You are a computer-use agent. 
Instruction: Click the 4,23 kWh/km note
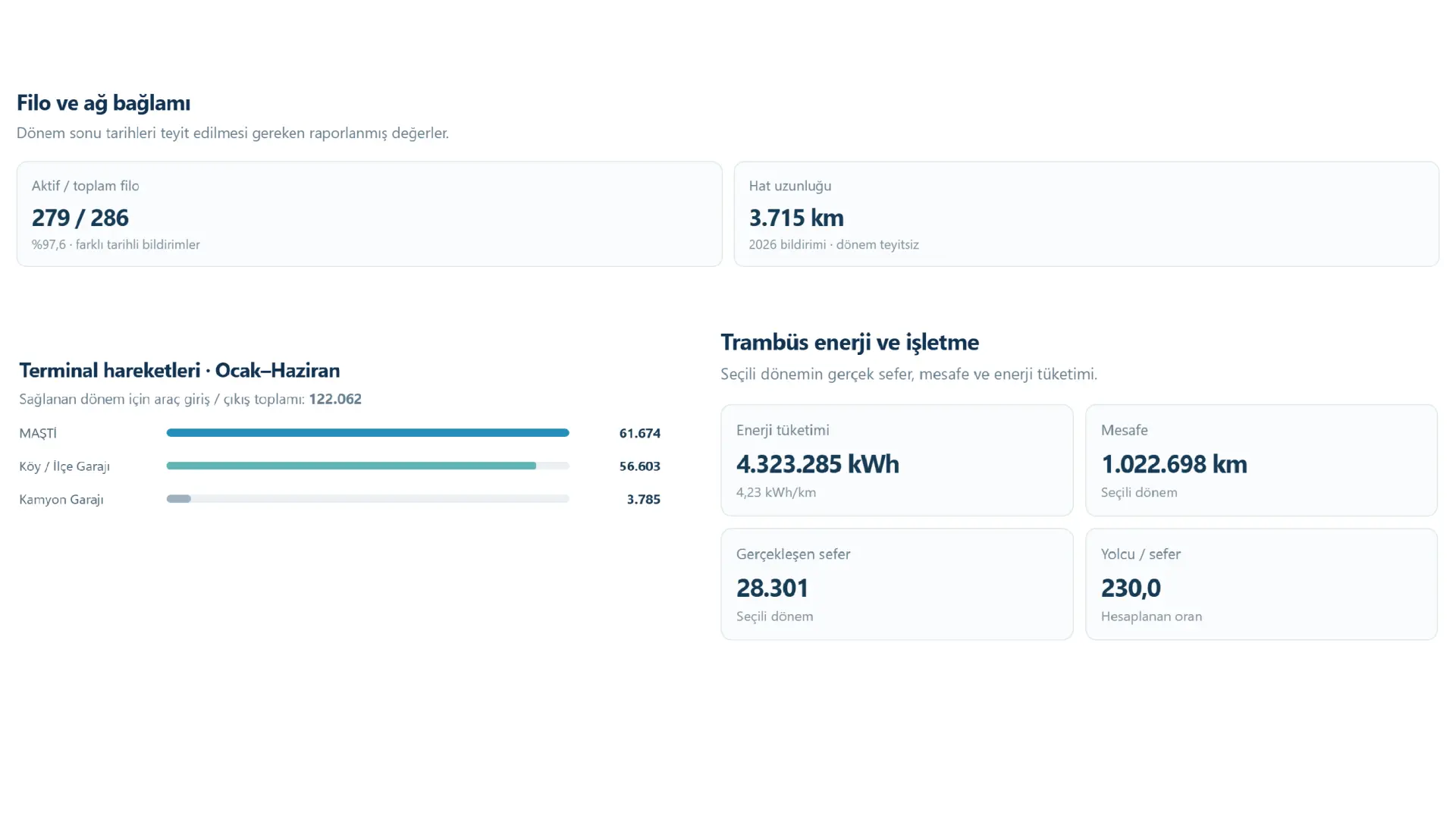click(776, 492)
